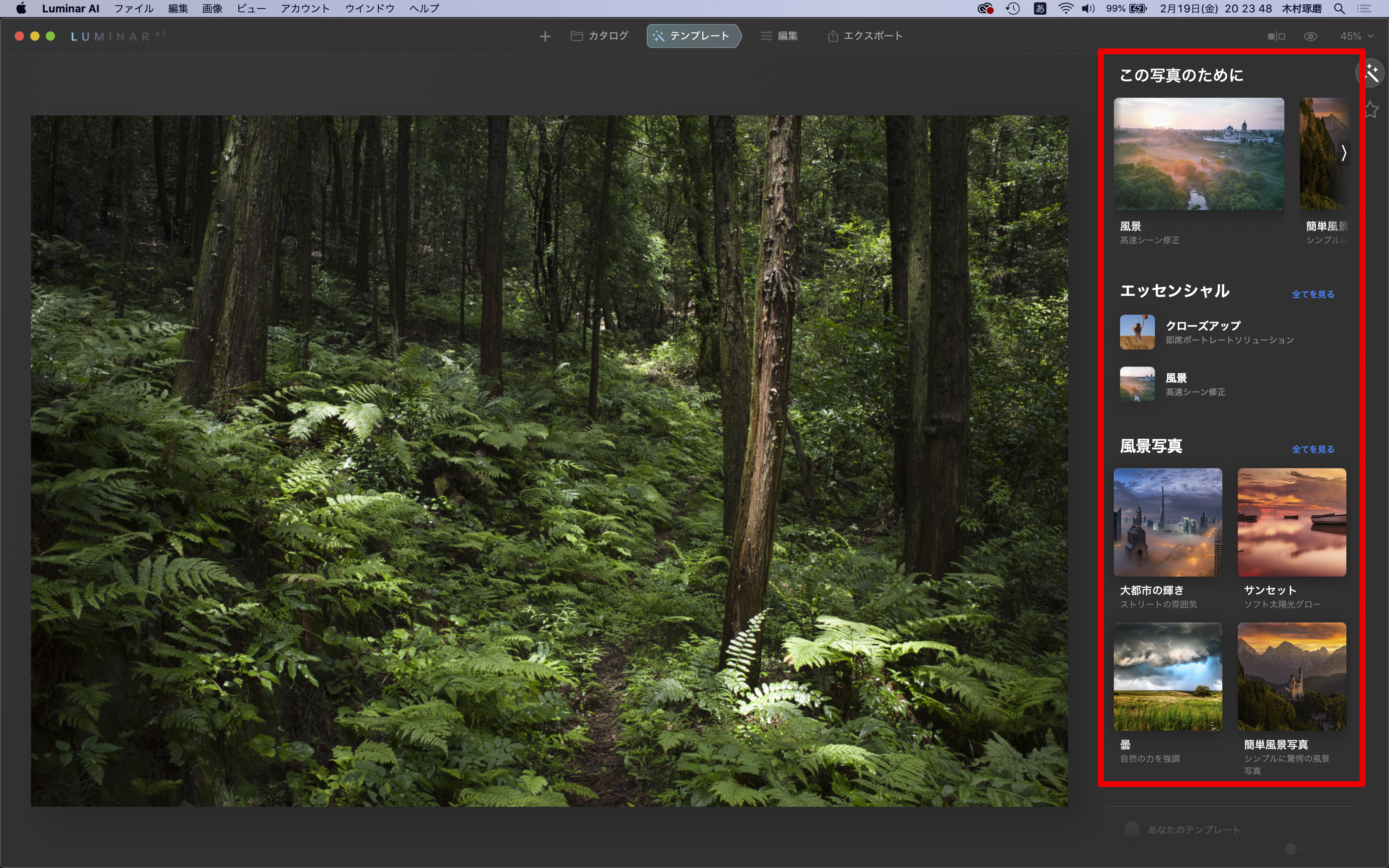The image size is (1389, 868).
Task: Open the 画像 menu in menu bar
Action: pos(212,9)
